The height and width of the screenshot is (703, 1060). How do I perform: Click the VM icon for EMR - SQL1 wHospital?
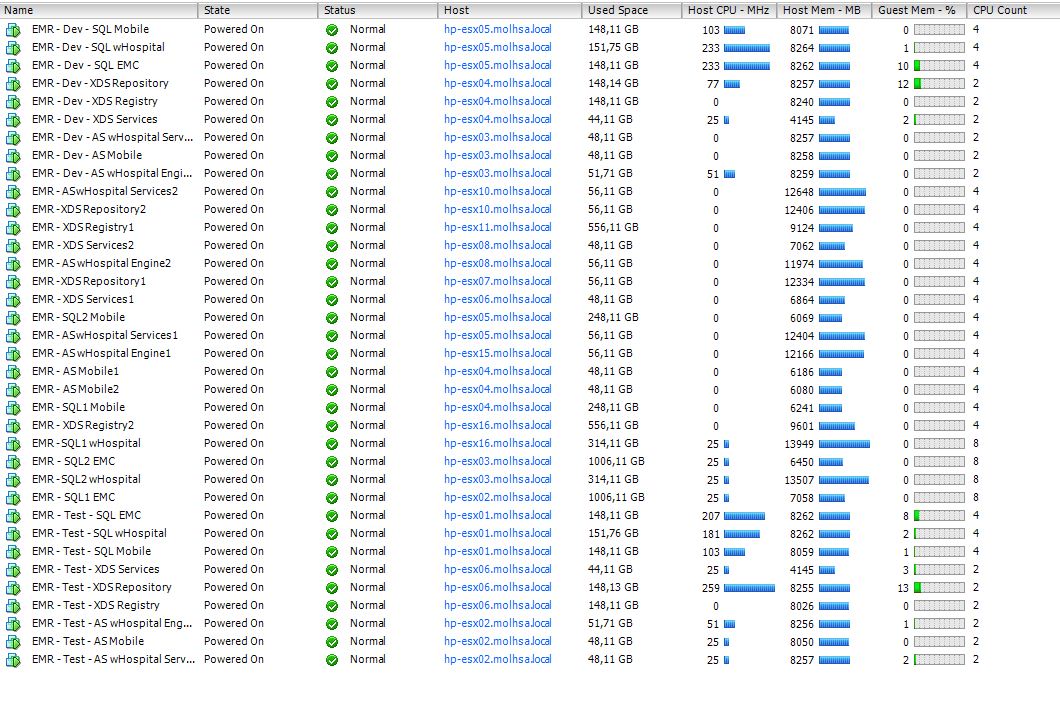click(x=13, y=444)
